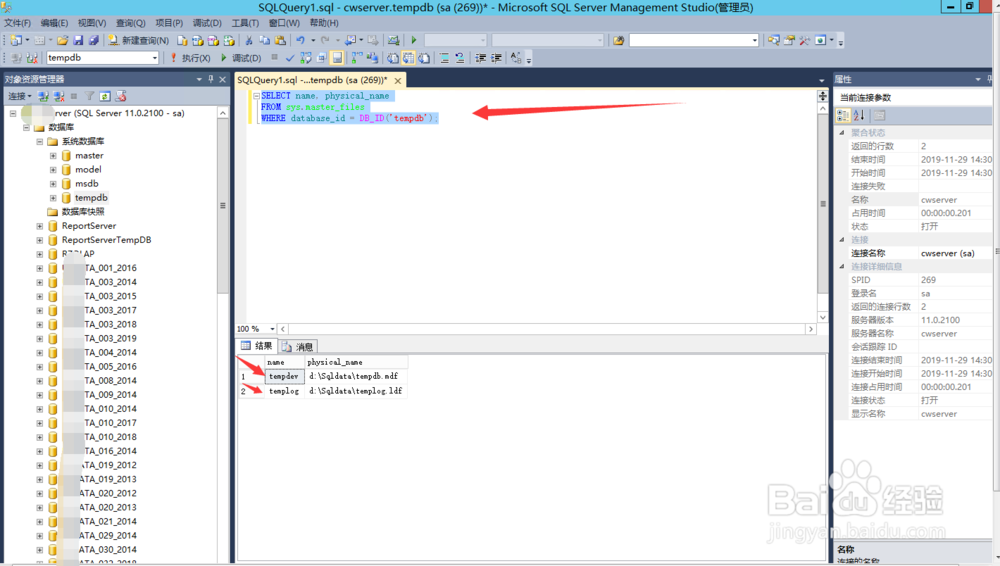
Task: Open the 工具(T) menu
Action: click(x=245, y=23)
